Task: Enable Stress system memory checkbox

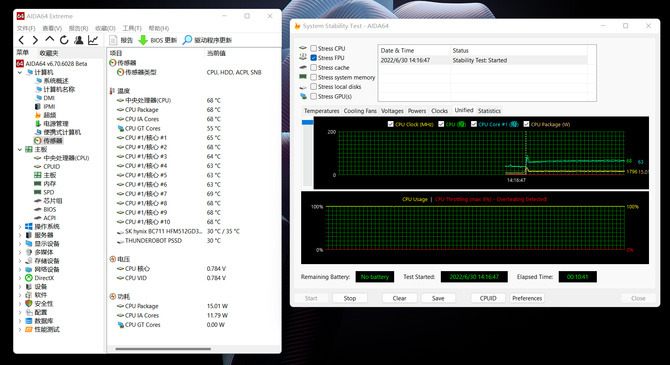Action: [x=314, y=77]
